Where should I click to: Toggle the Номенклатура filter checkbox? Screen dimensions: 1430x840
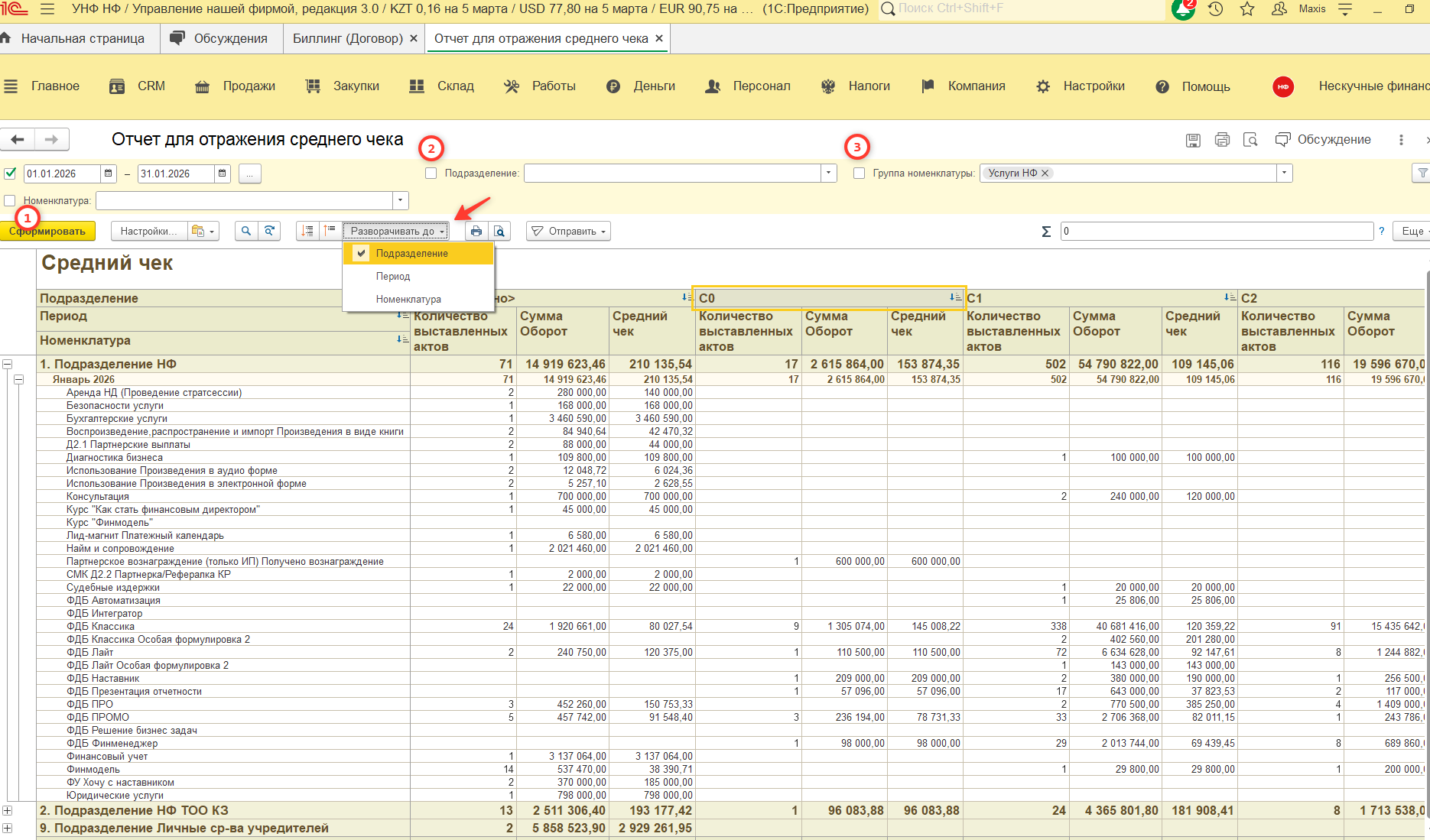10,201
